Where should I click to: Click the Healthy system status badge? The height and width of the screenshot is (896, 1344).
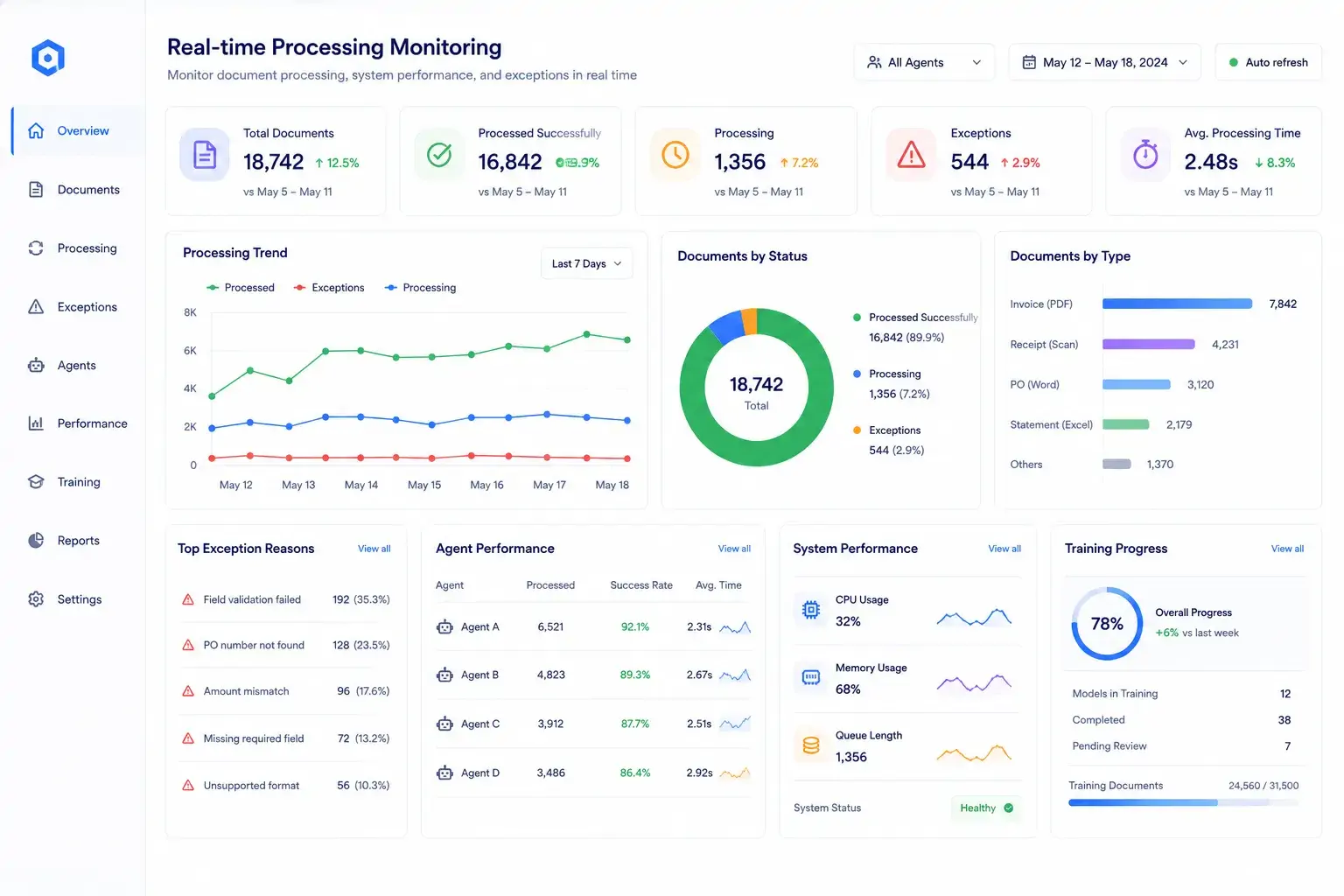[986, 808]
